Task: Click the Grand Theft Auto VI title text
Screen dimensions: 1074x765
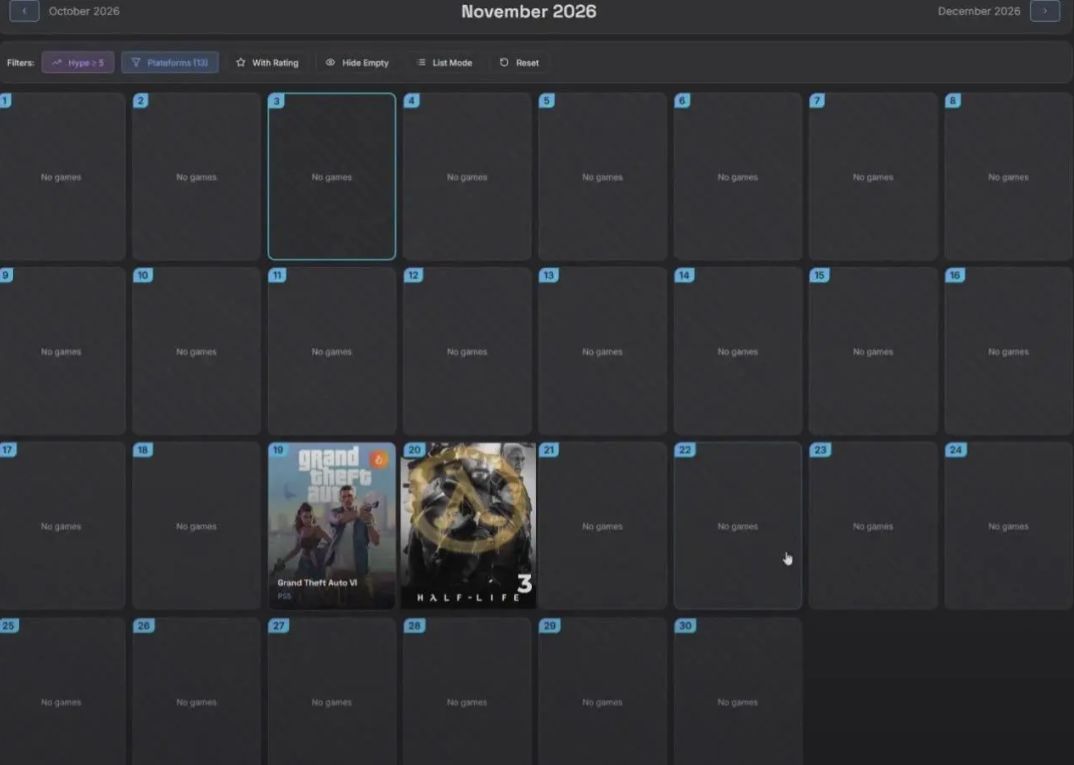Action: (x=317, y=583)
